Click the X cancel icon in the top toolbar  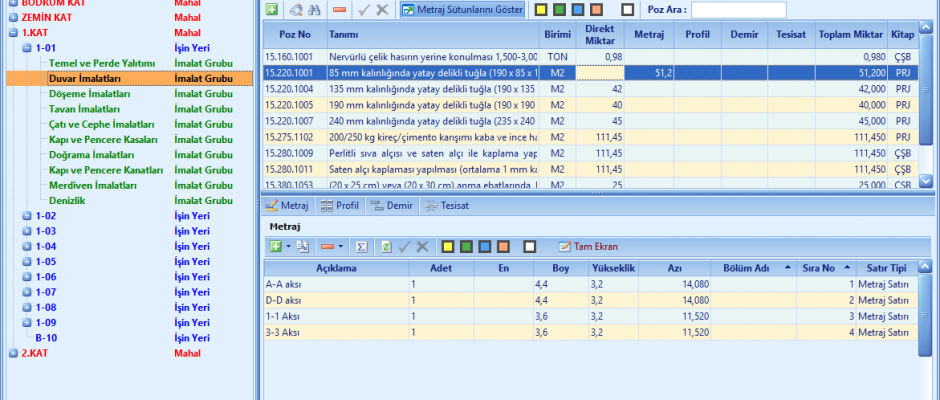(382, 9)
